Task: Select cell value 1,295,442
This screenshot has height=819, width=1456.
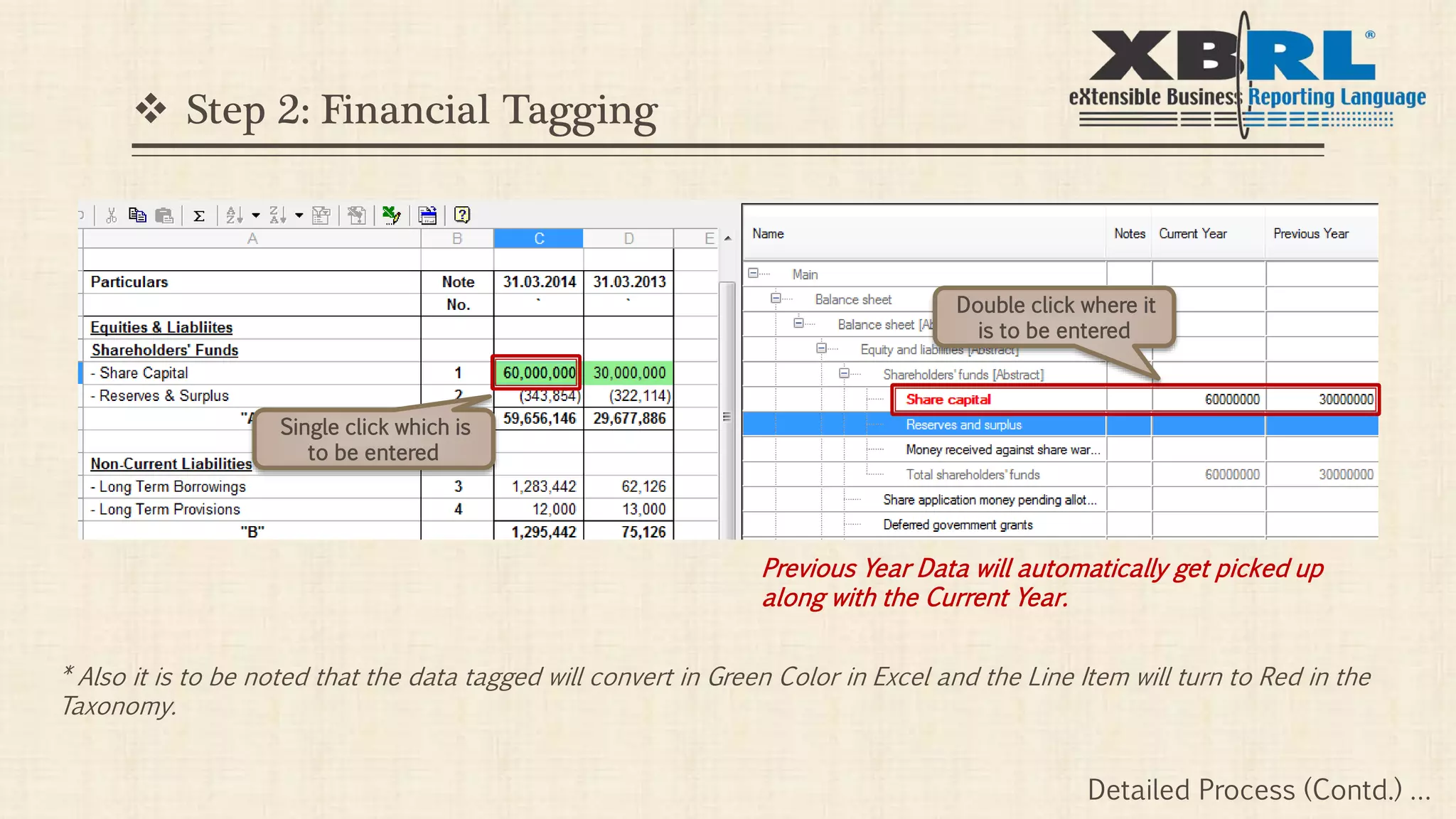Action: coord(538,531)
